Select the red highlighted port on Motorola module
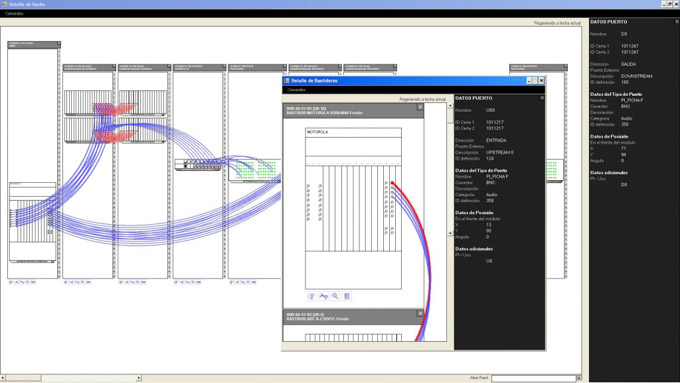This screenshot has height=383, width=680. click(x=392, y=183)
